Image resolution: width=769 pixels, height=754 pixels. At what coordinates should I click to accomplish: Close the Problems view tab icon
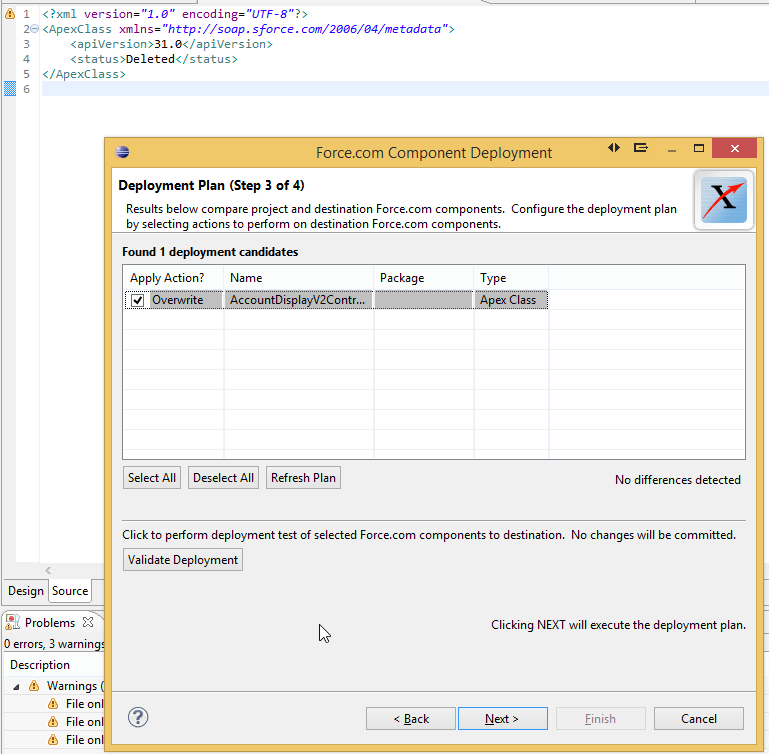pos(88,622)
